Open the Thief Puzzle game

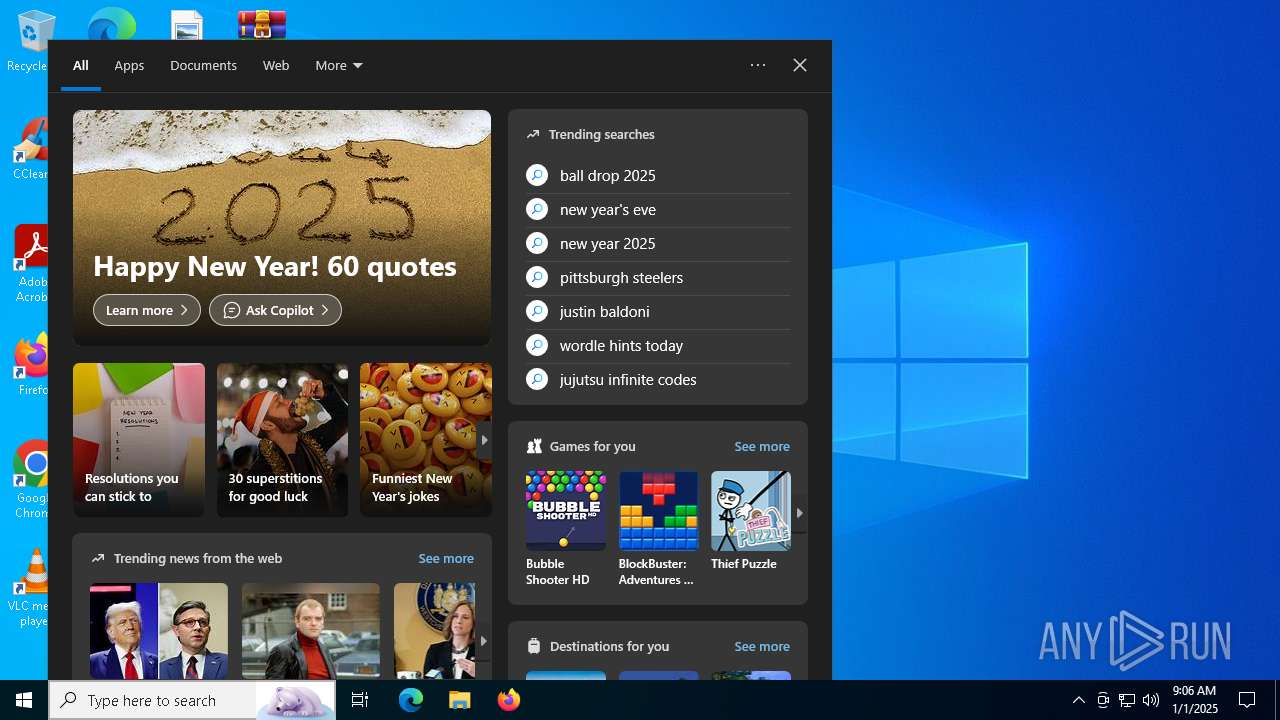[750, 522]
